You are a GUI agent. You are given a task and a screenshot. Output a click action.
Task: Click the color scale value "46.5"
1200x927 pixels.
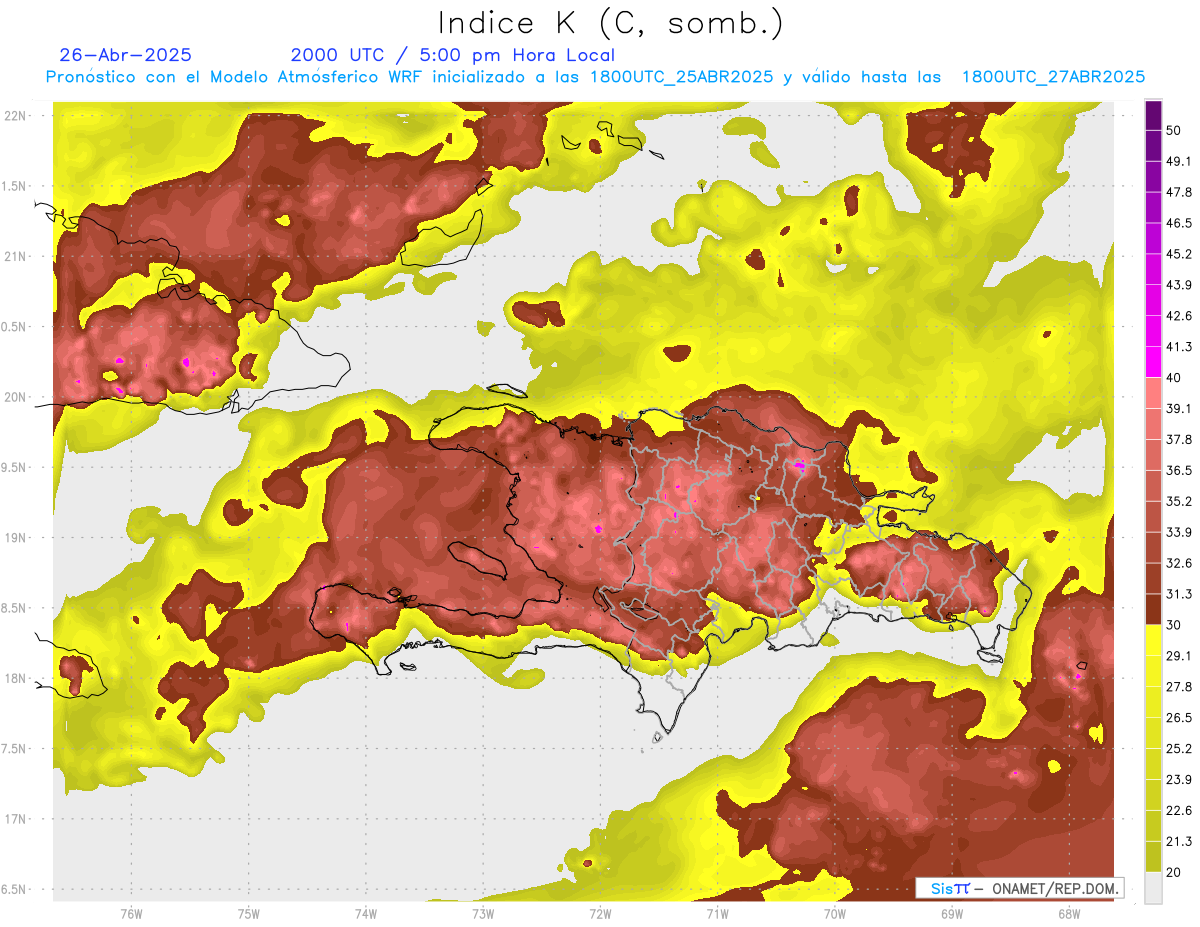point(1179,223)
